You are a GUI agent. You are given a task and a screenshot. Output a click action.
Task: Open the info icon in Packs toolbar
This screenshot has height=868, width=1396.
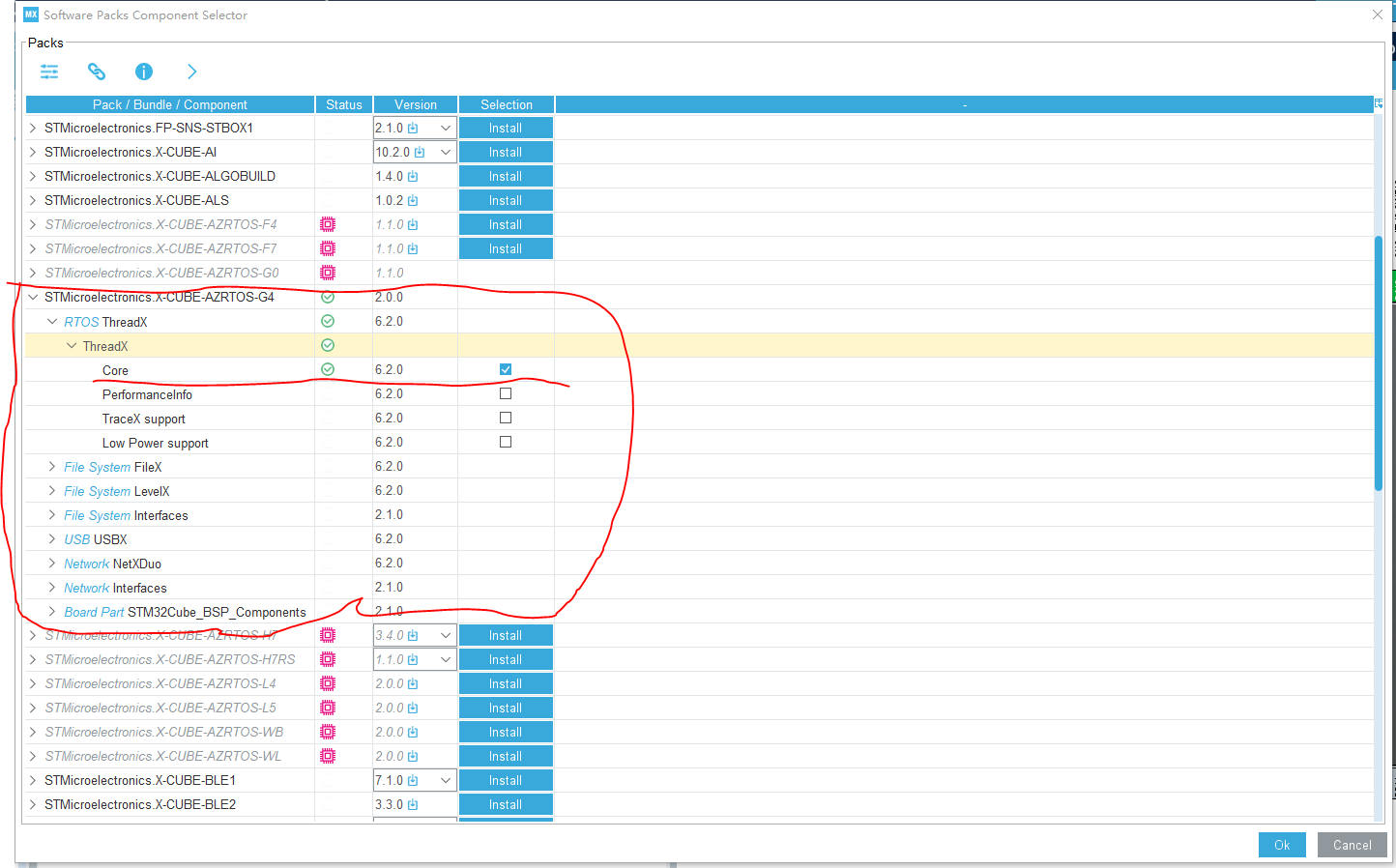click(x=144, y=72)
